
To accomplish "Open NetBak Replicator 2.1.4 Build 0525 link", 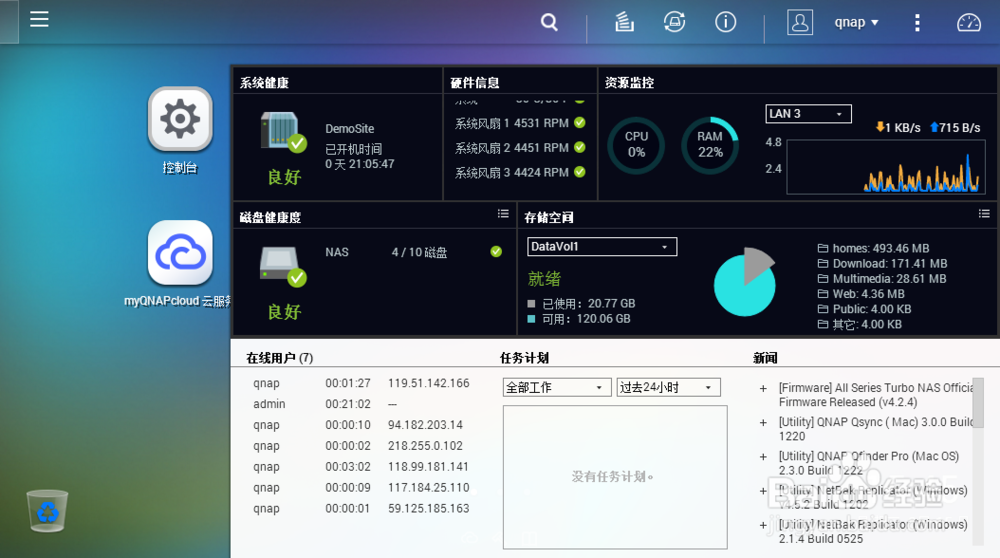I will [872, 532].
